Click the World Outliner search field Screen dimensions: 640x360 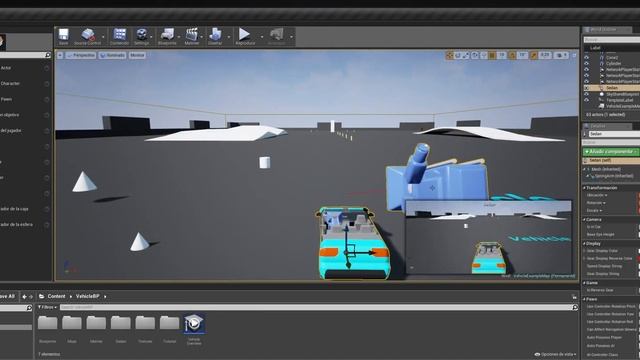click(611, 40)
